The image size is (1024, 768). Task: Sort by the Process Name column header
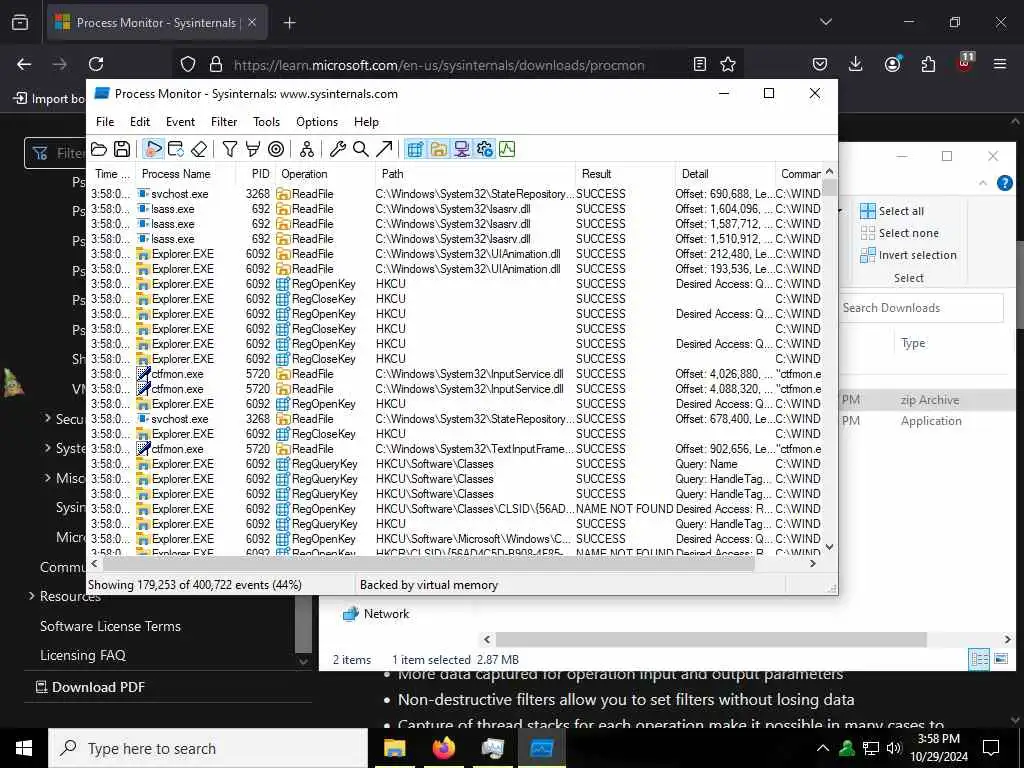click(185, 174)
